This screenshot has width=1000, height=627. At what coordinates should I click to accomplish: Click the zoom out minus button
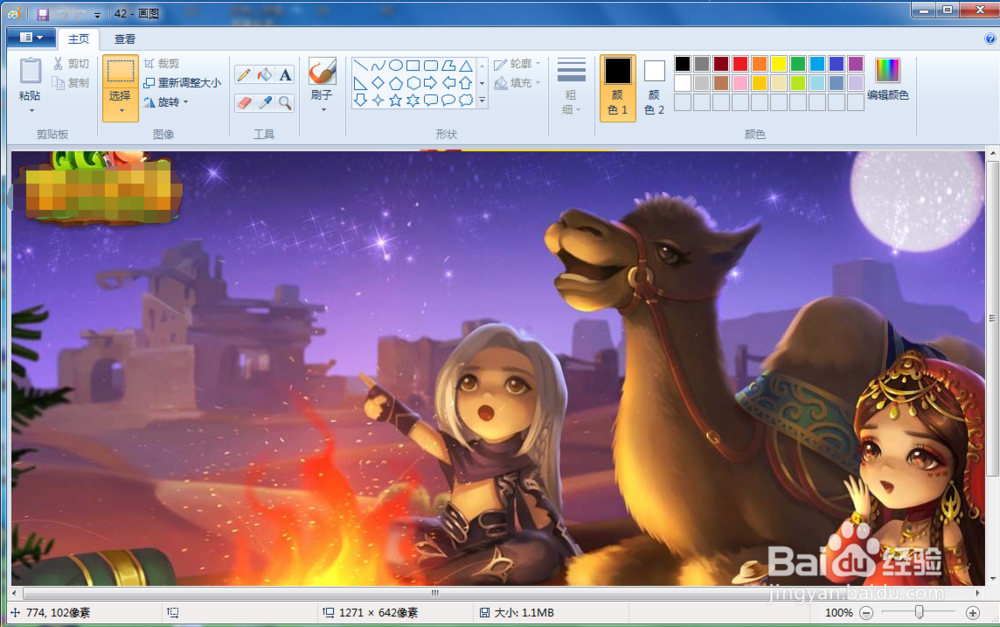[x=866, y=613]
